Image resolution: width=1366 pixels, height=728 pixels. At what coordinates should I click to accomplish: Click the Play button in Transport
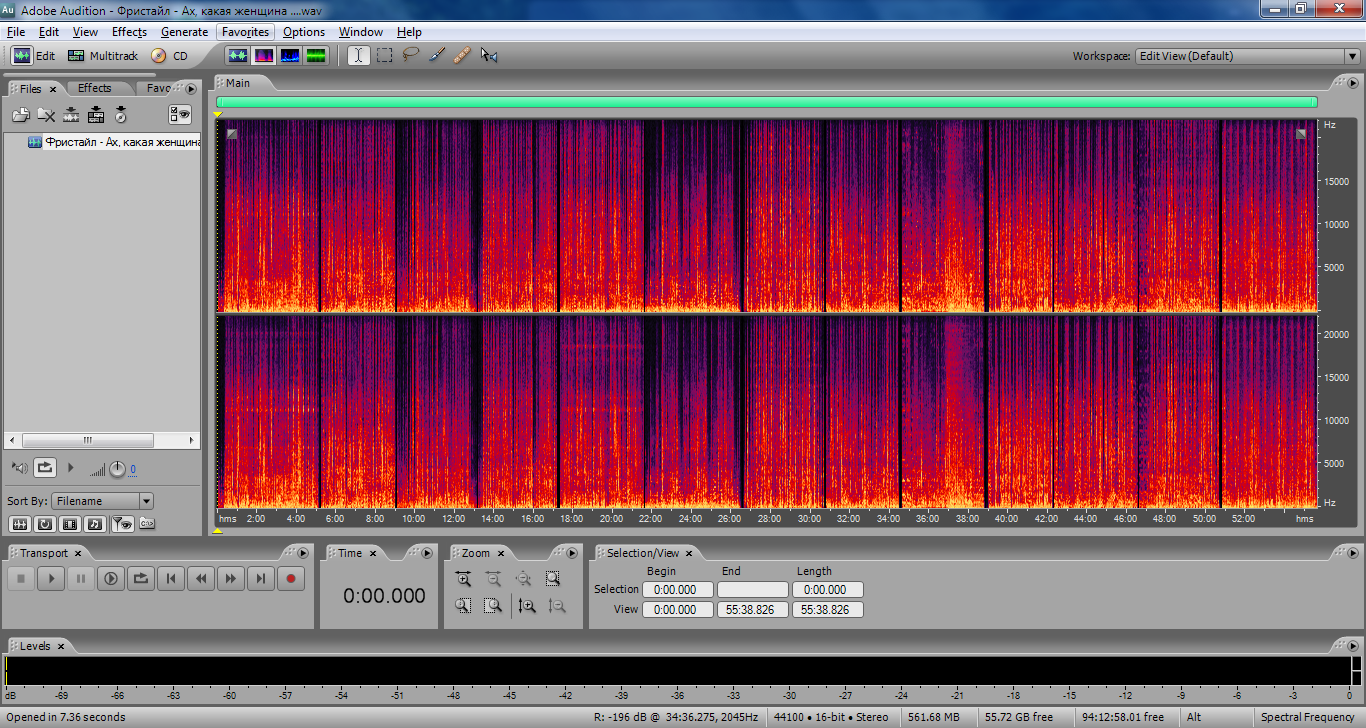pos(51,578)
